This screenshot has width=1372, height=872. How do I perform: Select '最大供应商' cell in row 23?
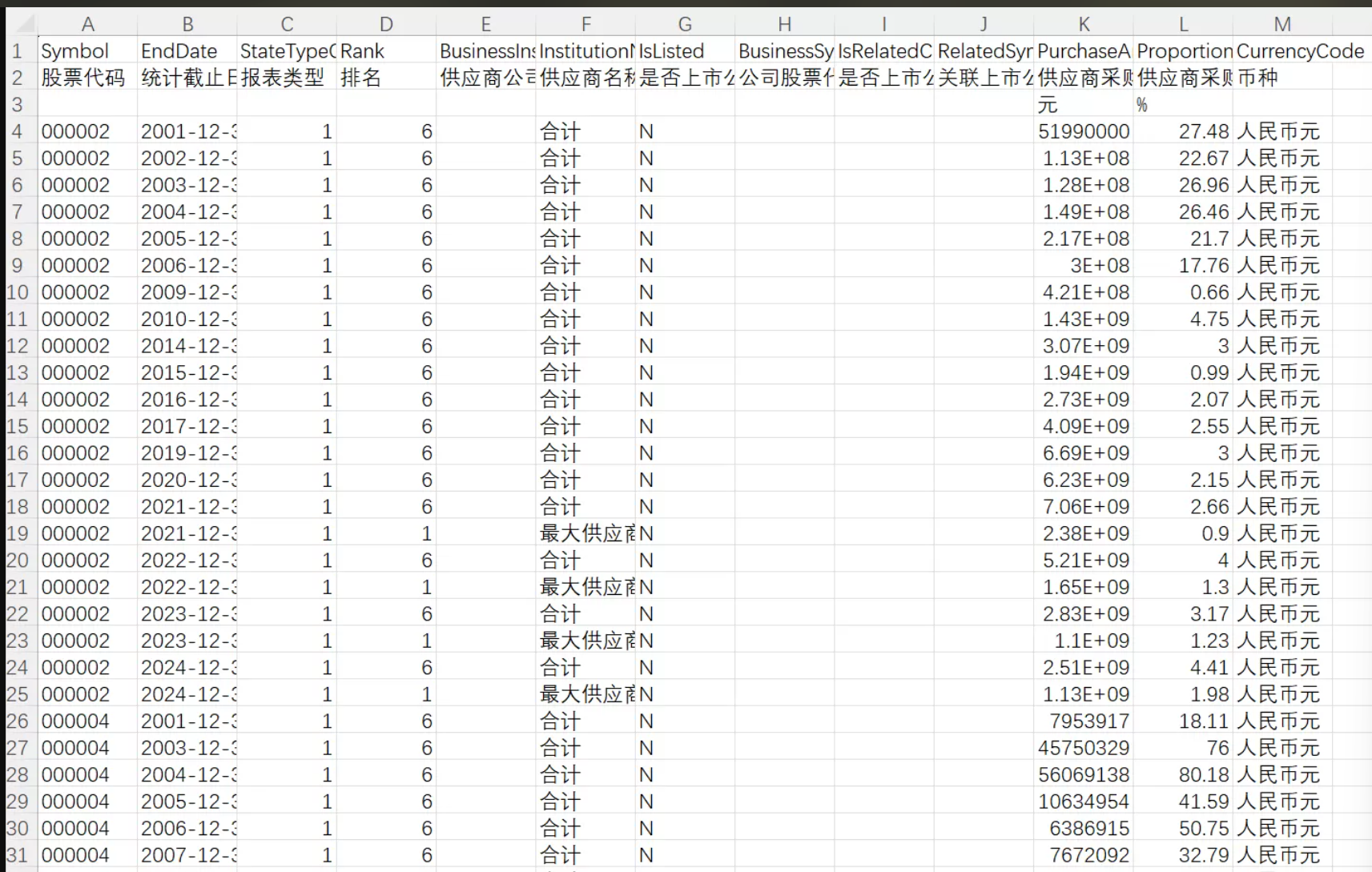(585, 641)
